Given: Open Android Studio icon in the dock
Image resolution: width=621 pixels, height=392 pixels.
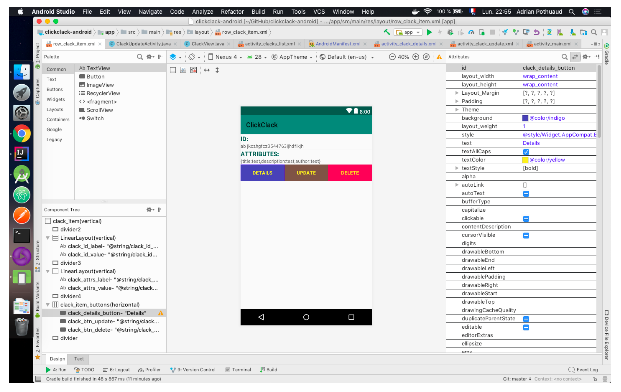Looking at the screenshot, I should (x=22, y=174).
